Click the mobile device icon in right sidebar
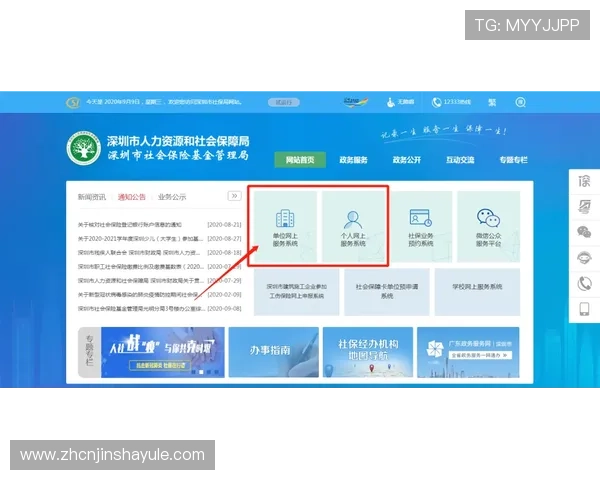This screenshot has width=600, height=480. coord(584,309)
